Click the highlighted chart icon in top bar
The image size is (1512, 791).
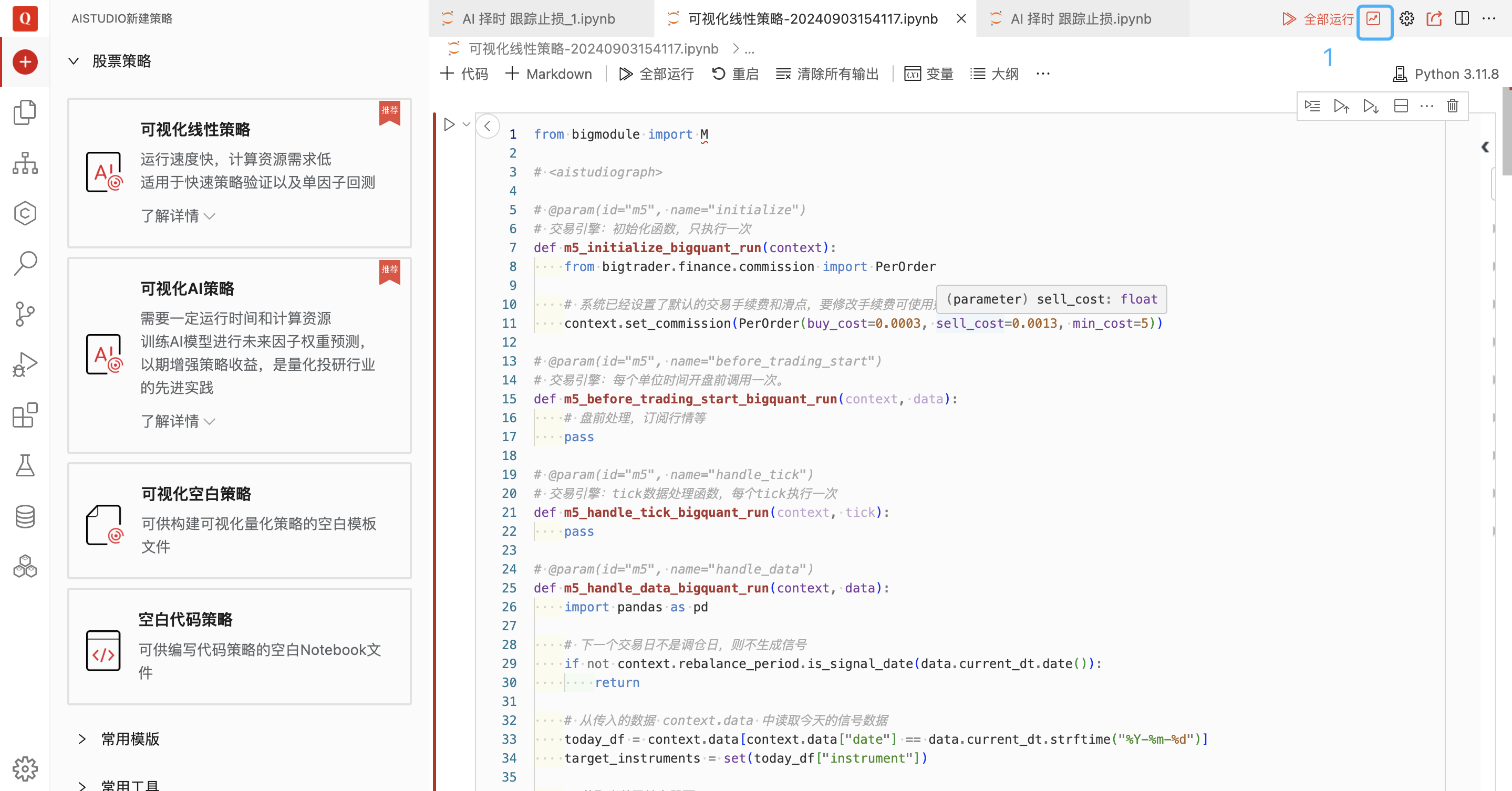[1373, 19]
